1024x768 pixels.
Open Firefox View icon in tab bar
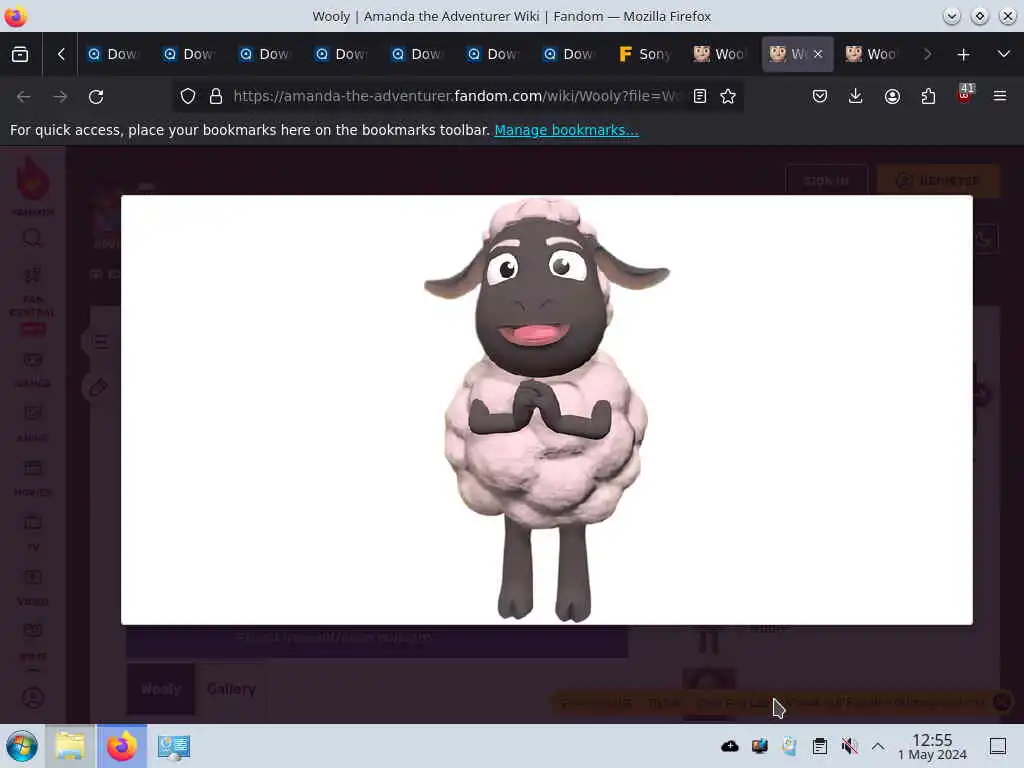pyautogui.click(x=20, y=54)
